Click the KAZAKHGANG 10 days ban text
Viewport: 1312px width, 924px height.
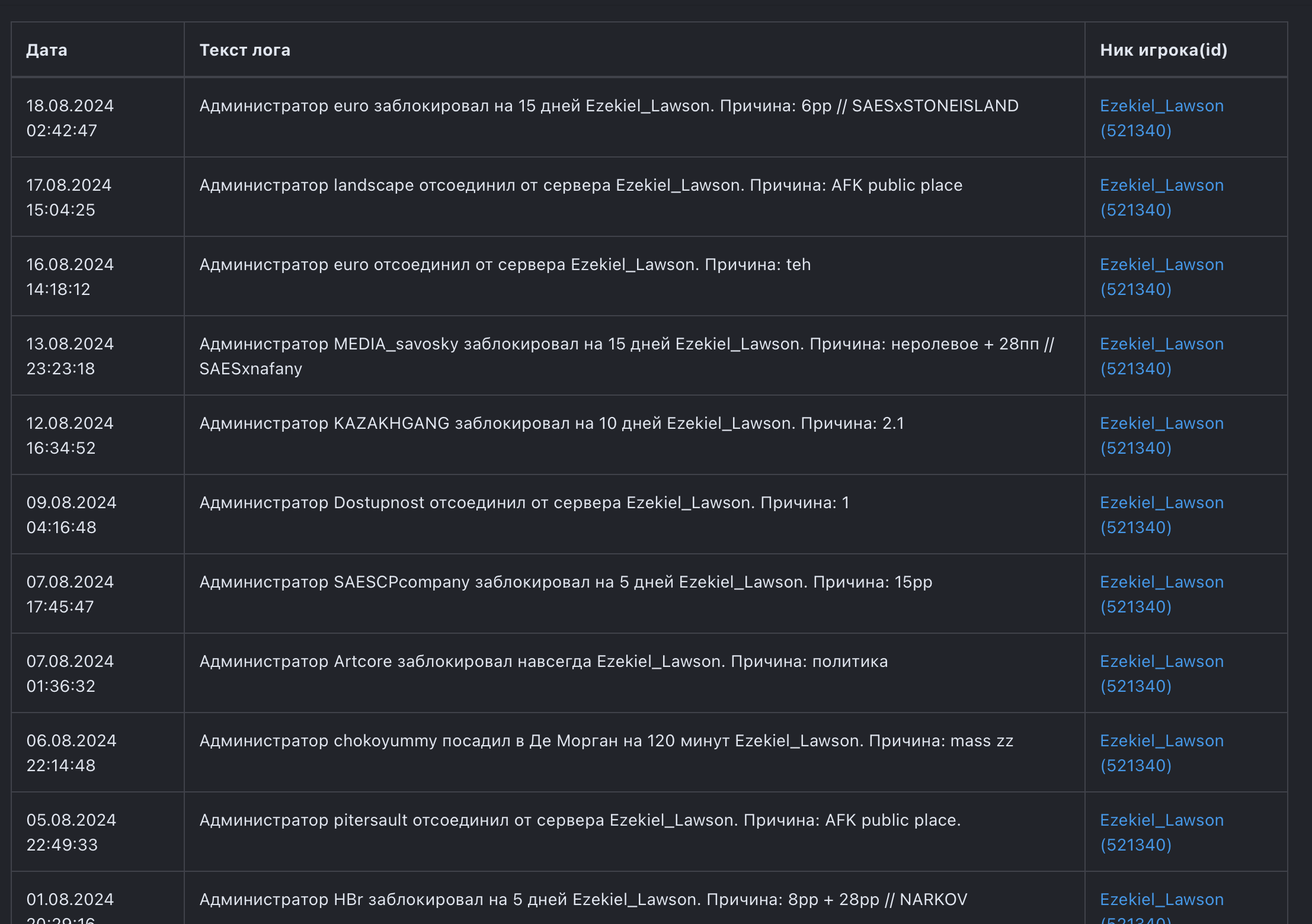pos(552,423)
